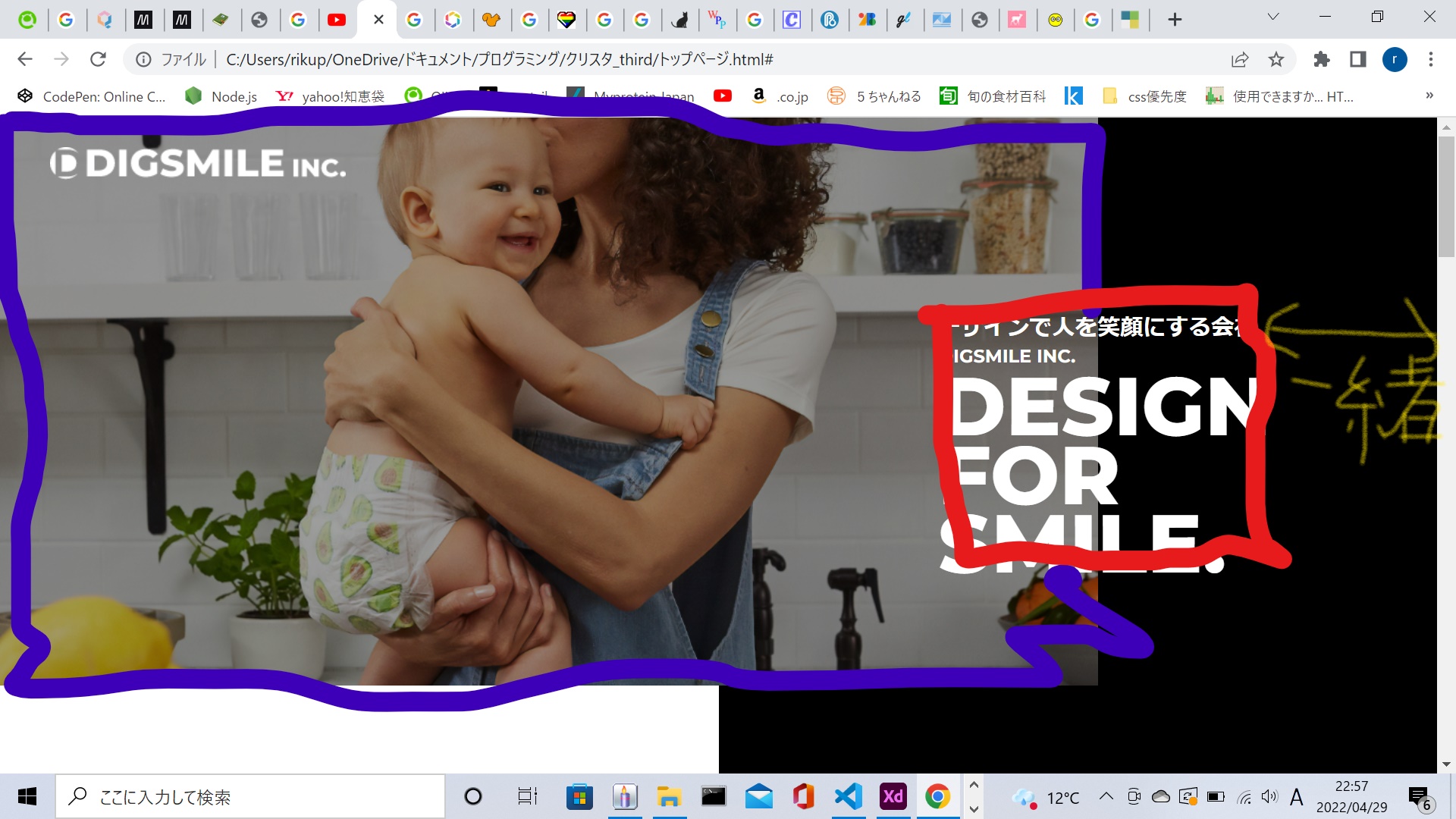Close the active tab

pos(378,20)
